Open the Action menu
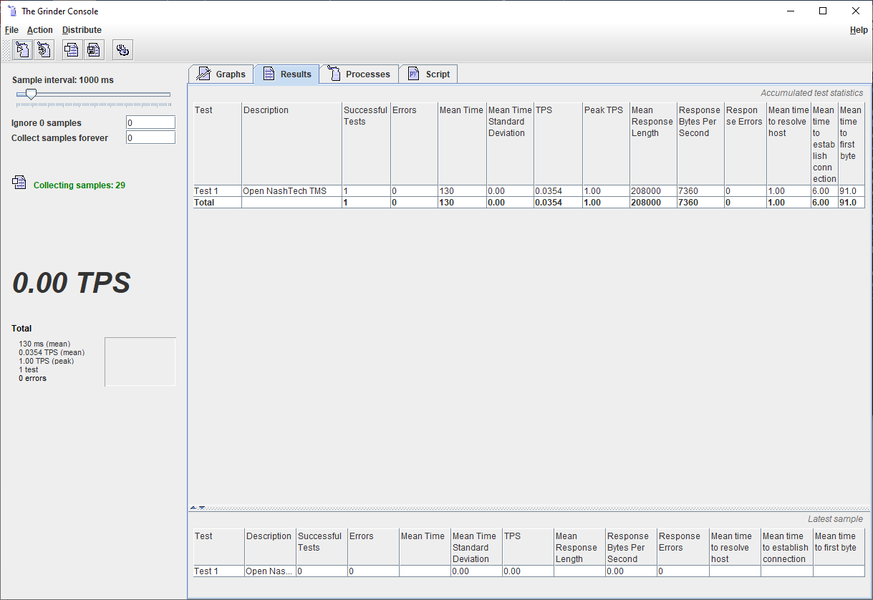873x600 pixels. (x=40, y=30)
